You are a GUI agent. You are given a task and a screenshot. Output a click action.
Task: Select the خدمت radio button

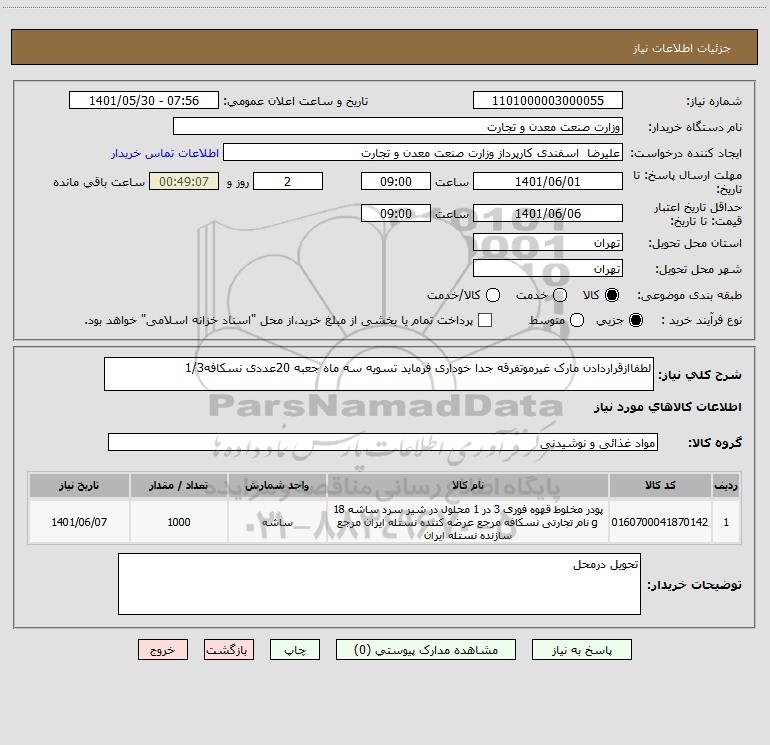click(x=560, y=295)
